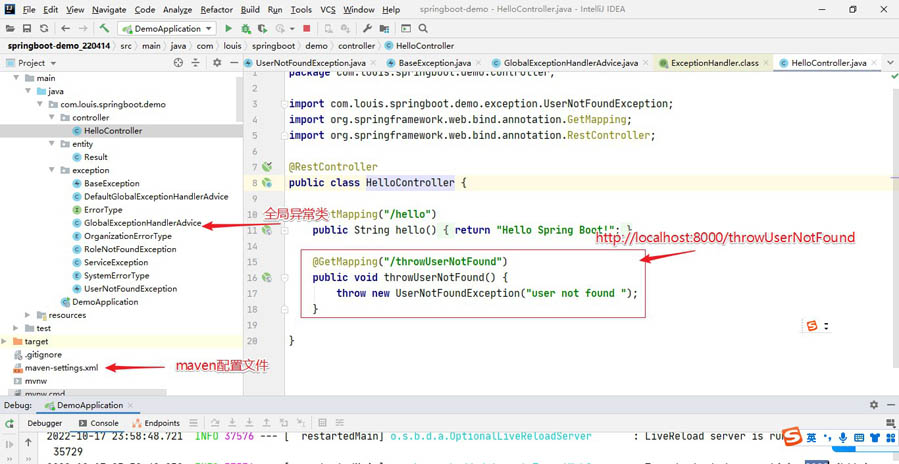Click the Project panel vertical scrollbar
The width and height of the screenshot is (899, 464).
240,98
